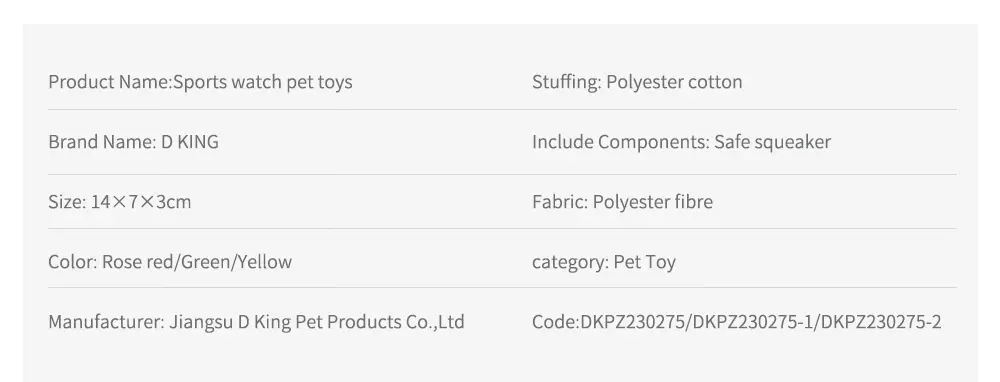The height and width of the screenshot is (382, 1000).
Task: Click the Code DKPZ230275 product codes line
Action: coord(737,322)
